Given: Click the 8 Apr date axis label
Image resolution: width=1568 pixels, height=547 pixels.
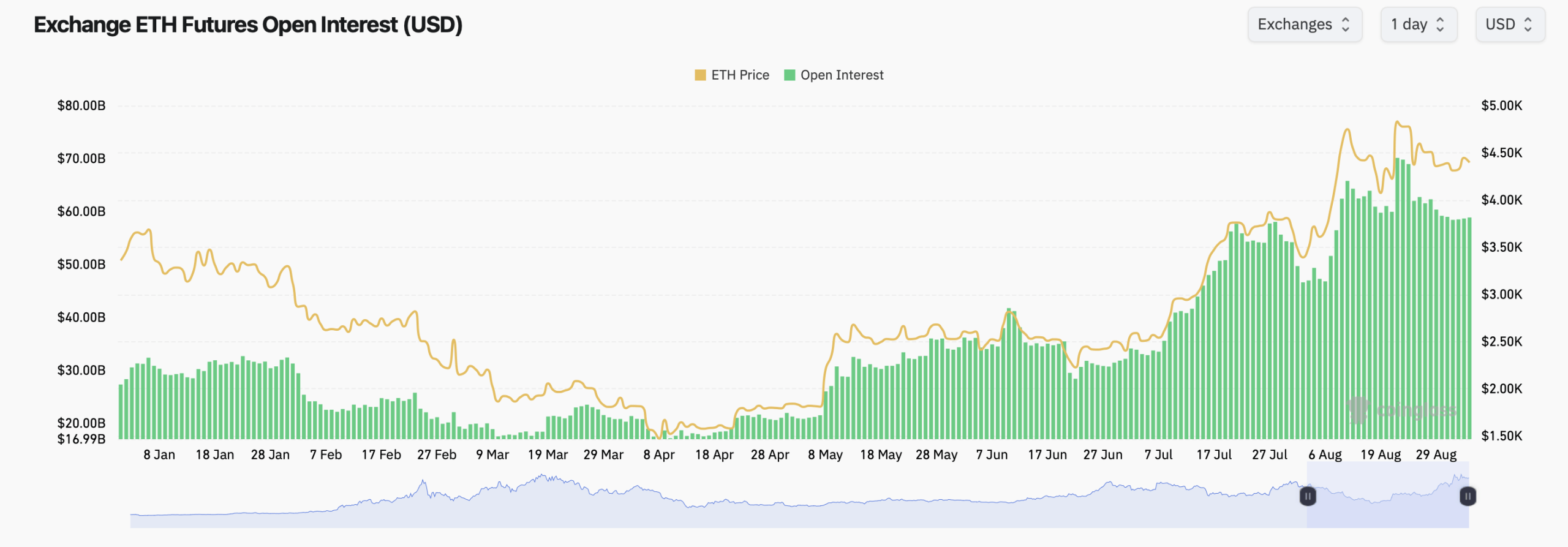Looking at the screenshot, I should pyautogui.click(x=659, y=455).
